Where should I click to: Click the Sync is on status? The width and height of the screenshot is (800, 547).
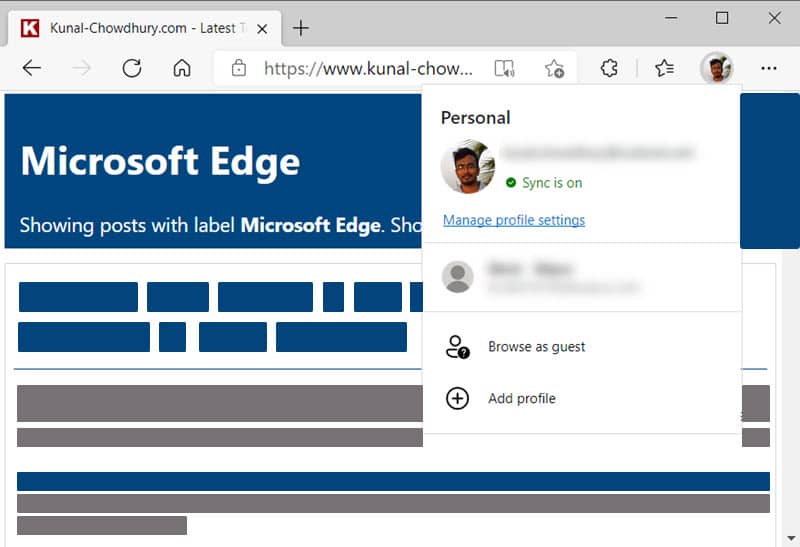pyautogui.click(x=552, y=183)
